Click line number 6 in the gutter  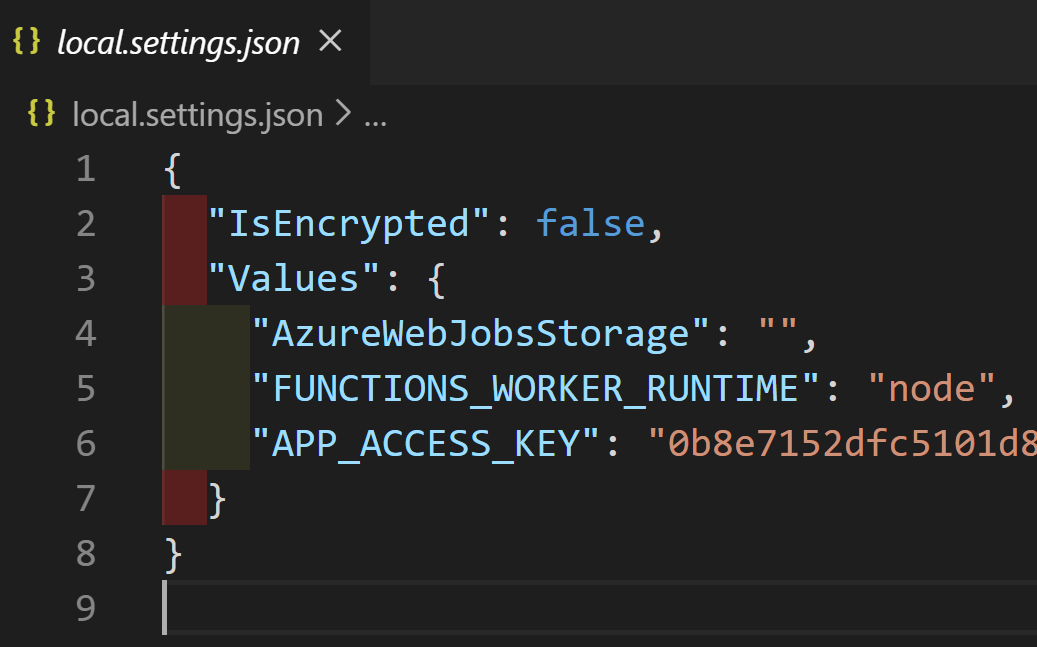click(85, 443)
